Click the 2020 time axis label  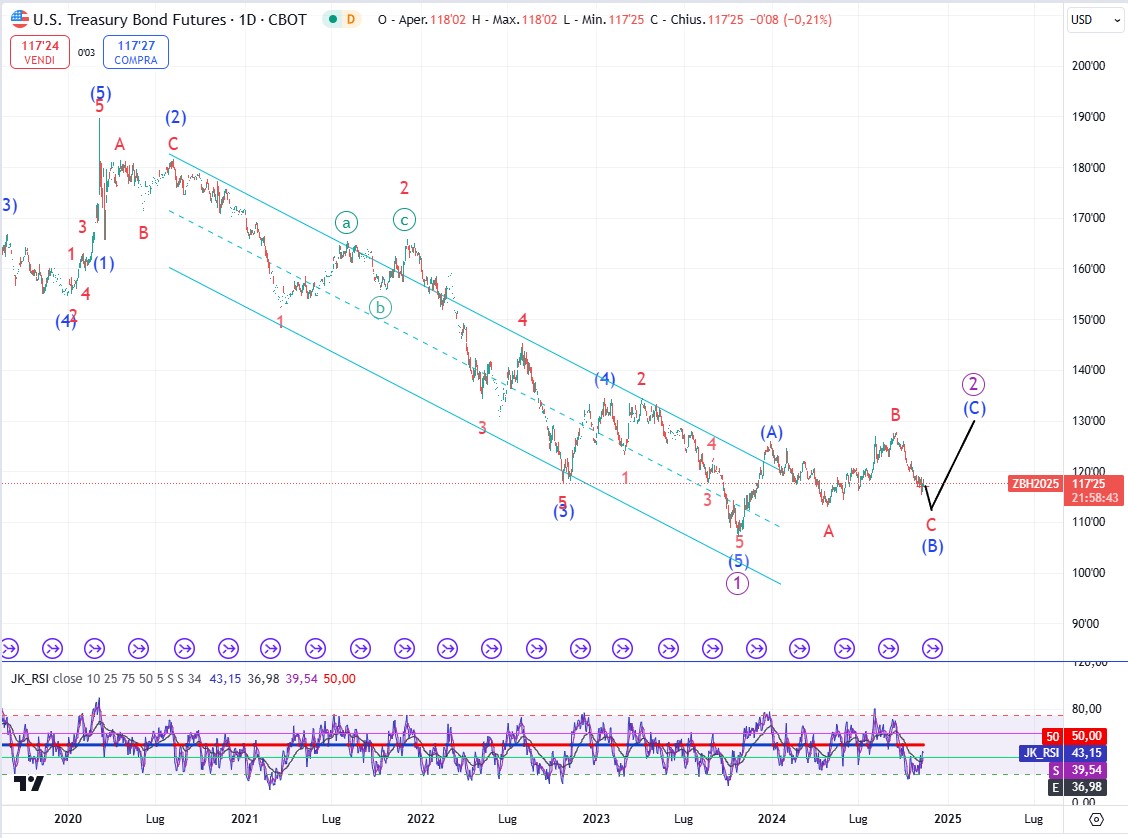point(68,819)
